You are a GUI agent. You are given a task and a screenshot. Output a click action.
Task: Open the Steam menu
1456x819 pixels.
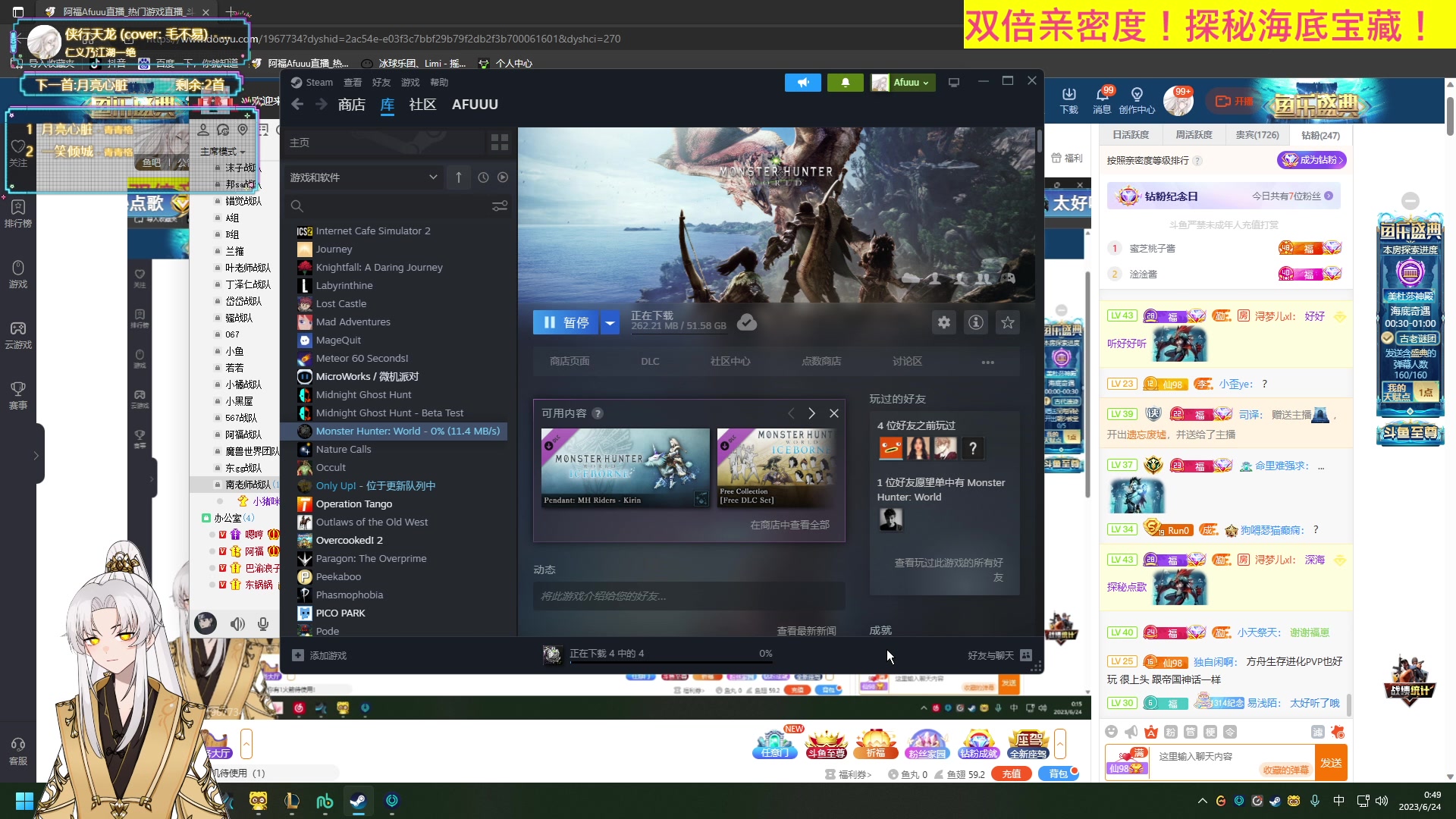click(319, 83)
